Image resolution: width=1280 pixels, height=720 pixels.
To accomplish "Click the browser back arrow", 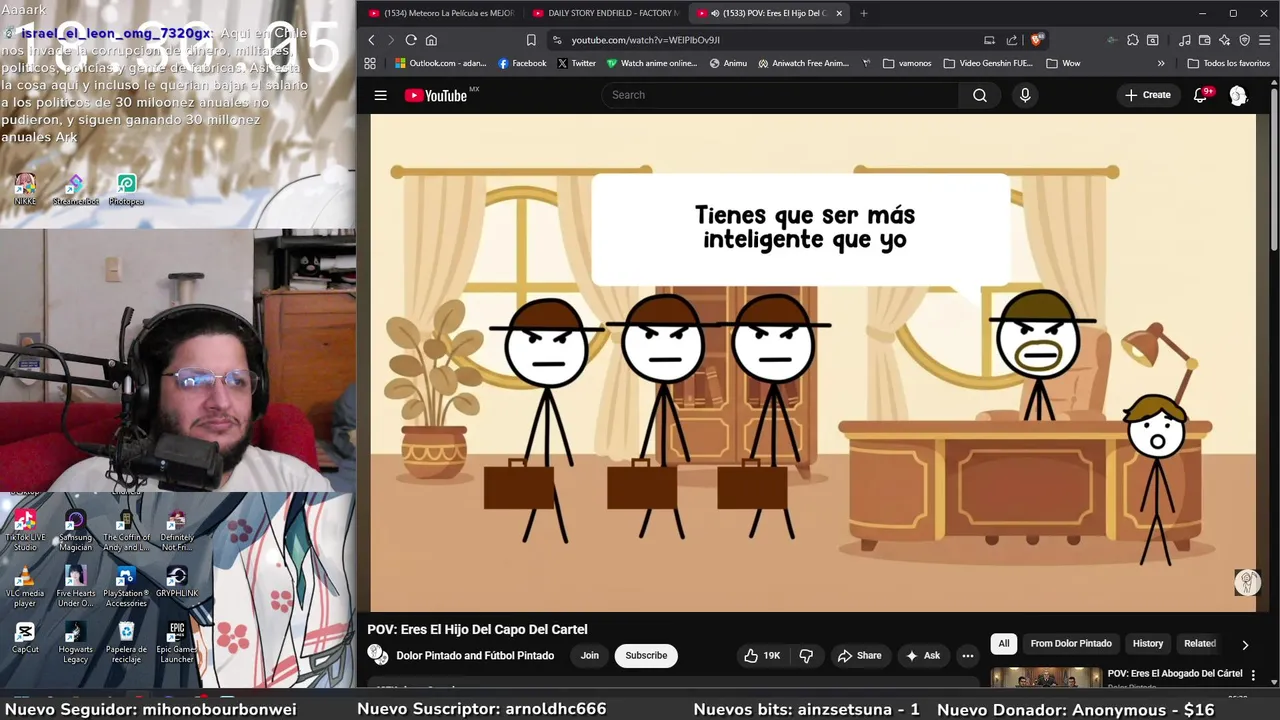I will click(x=371, y=40).
